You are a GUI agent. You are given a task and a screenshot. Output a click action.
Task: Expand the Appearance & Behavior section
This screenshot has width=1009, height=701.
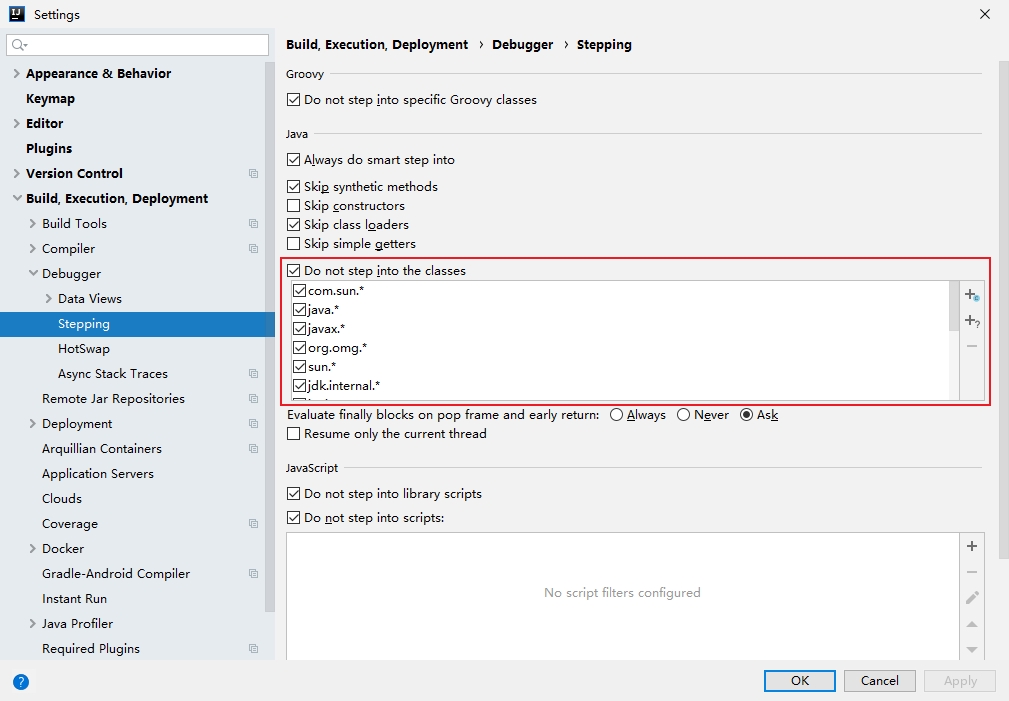pos(16,74)
